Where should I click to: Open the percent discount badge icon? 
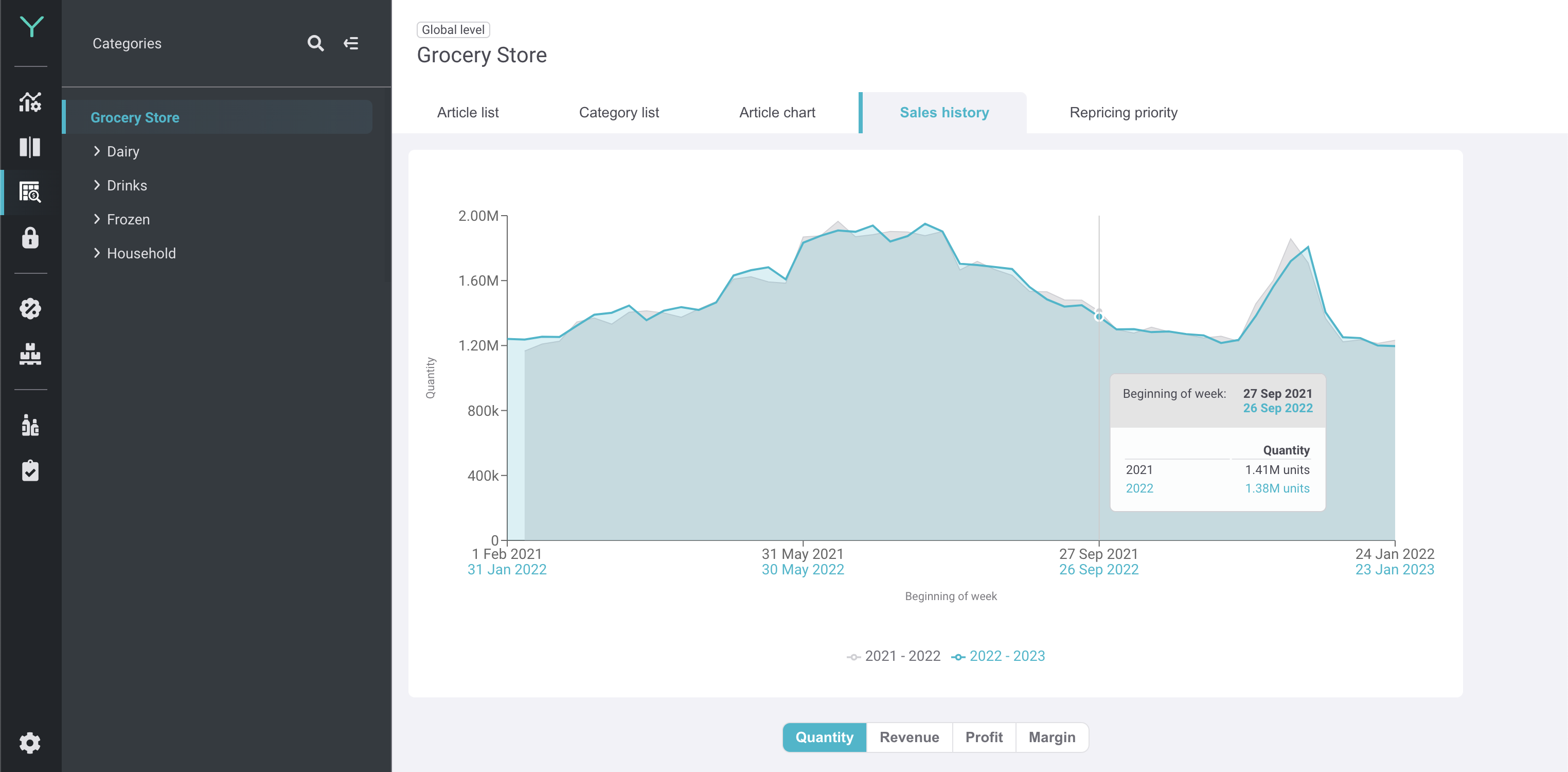tap(30, 309)
